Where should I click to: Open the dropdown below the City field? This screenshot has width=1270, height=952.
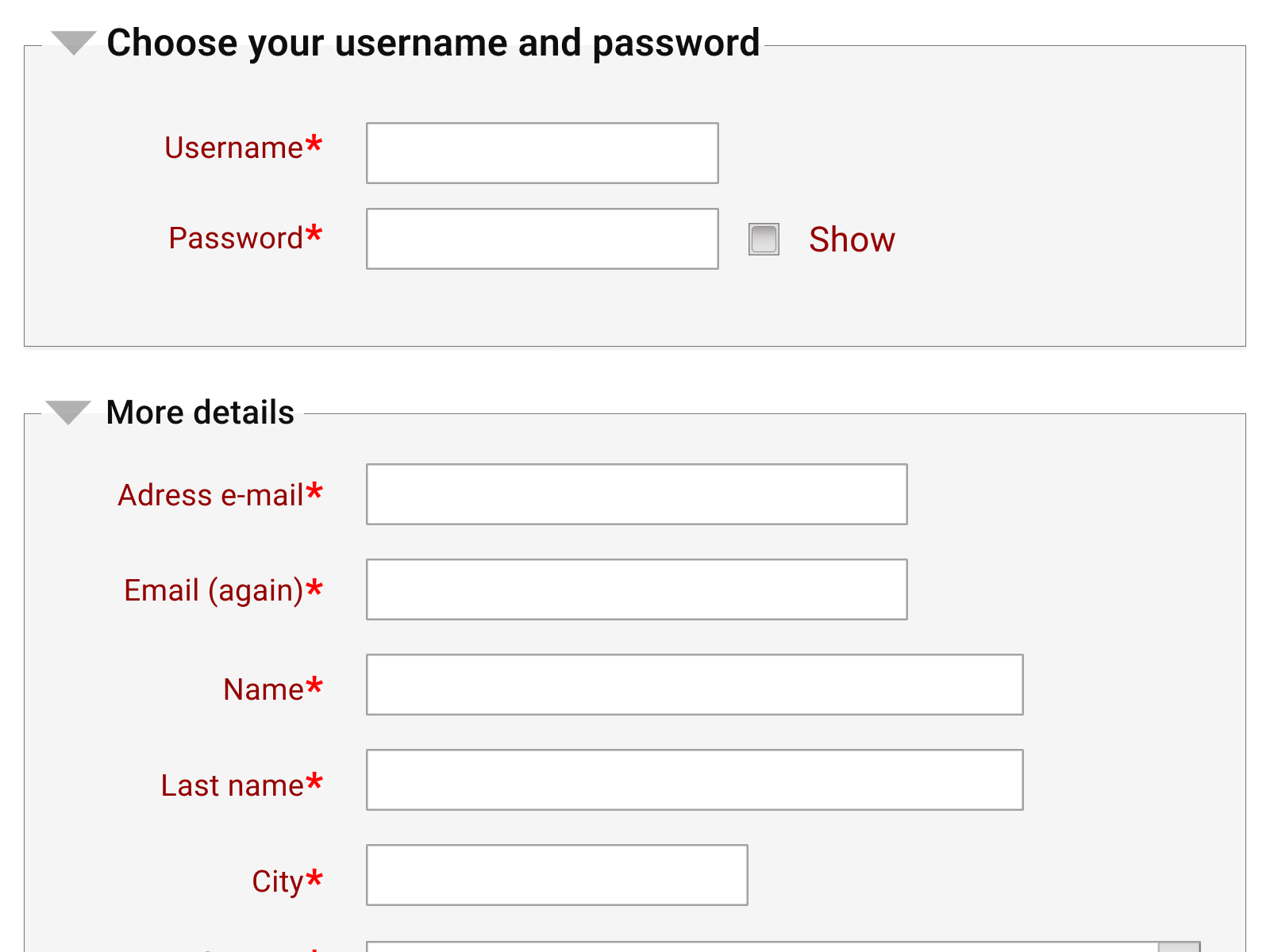tap(782, 946)
